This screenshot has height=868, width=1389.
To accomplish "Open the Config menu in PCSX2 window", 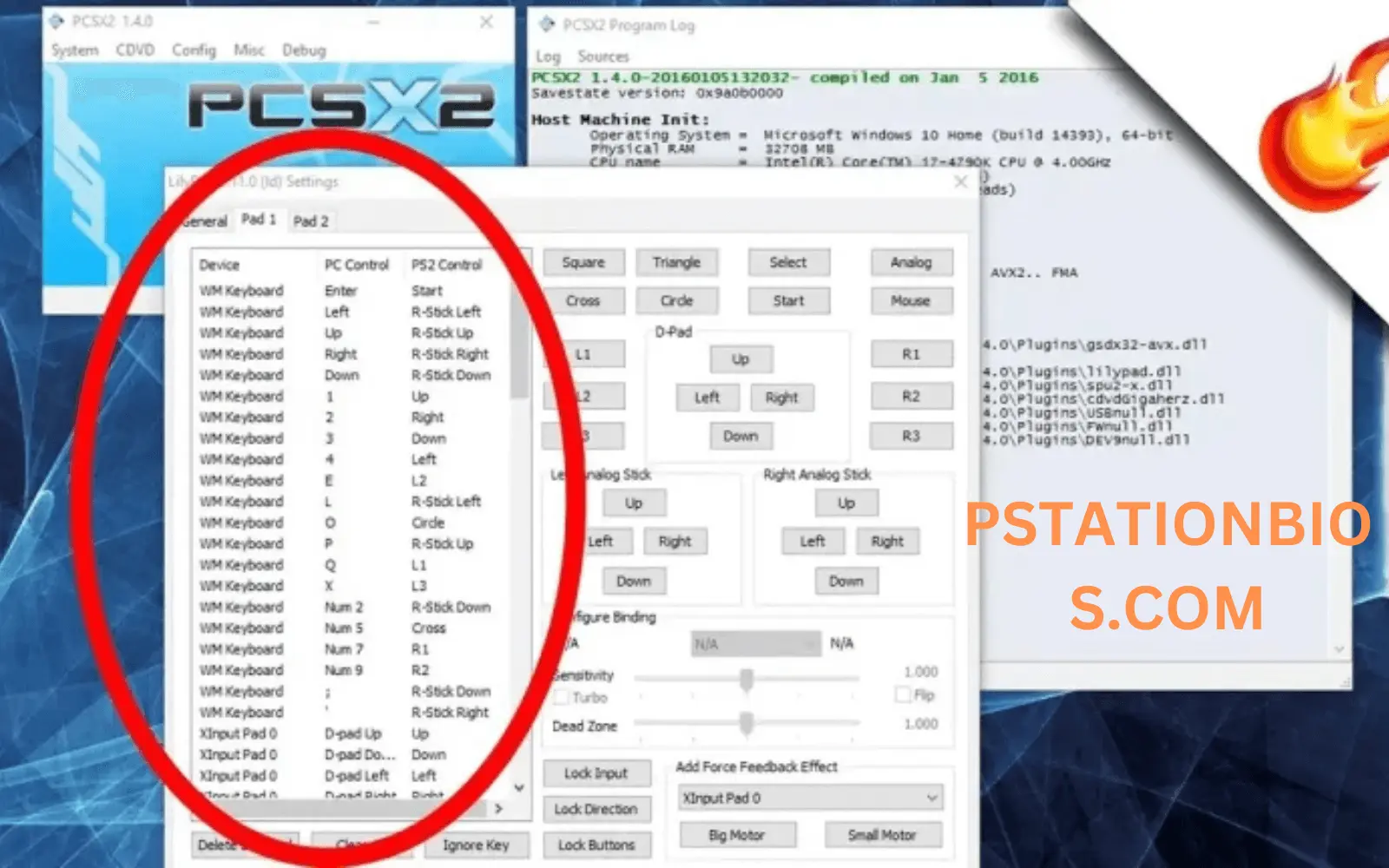I will (194, 50).
